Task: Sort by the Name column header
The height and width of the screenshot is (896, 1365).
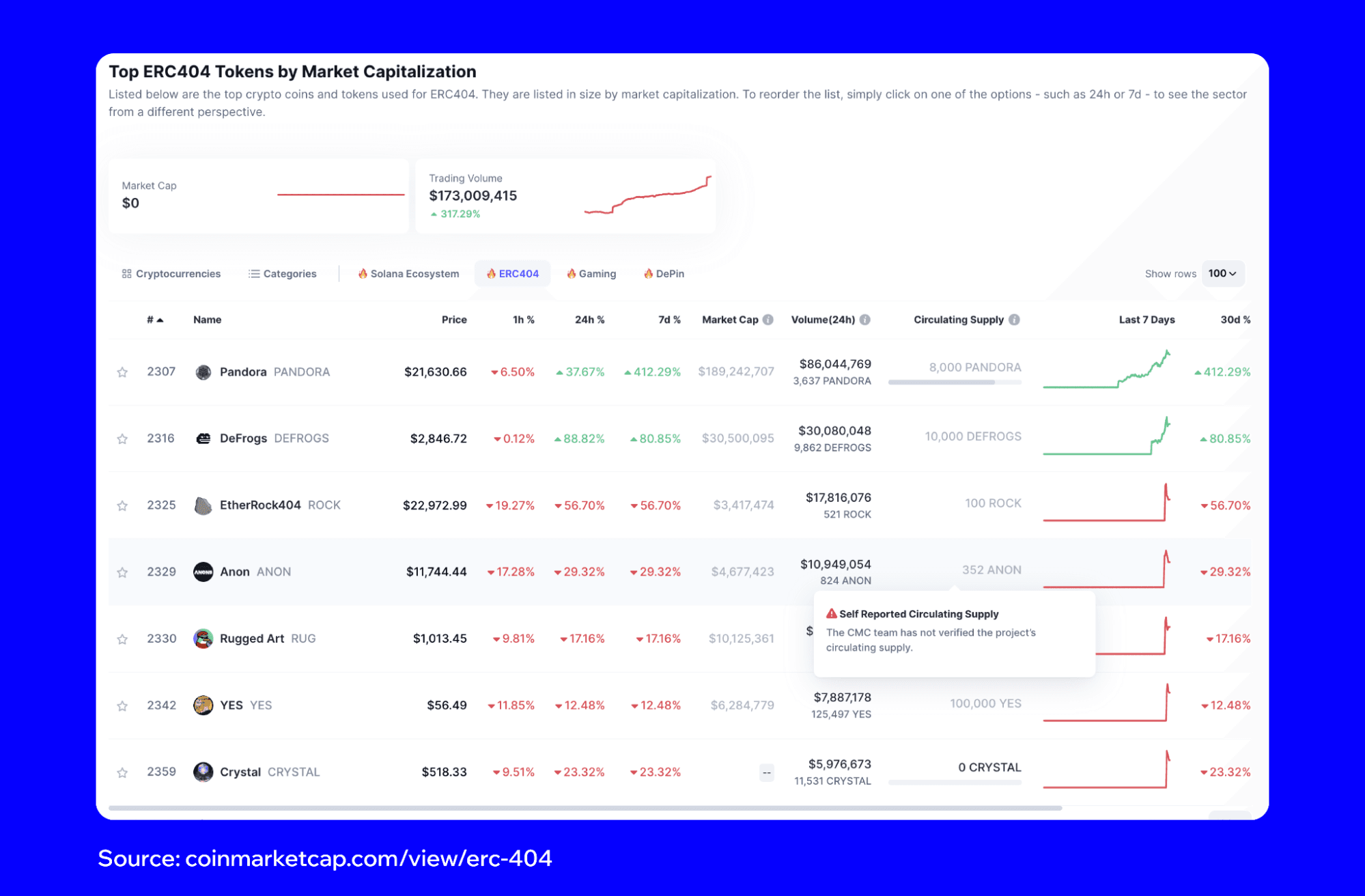Action: [x=207, y=320]
